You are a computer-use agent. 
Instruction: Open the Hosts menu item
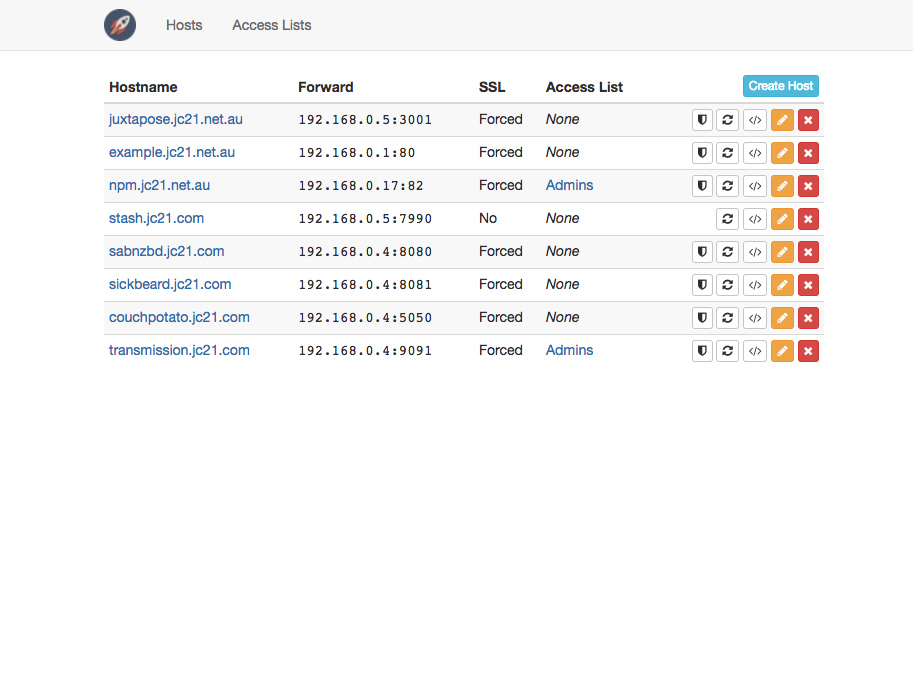(x=184, y=25)
